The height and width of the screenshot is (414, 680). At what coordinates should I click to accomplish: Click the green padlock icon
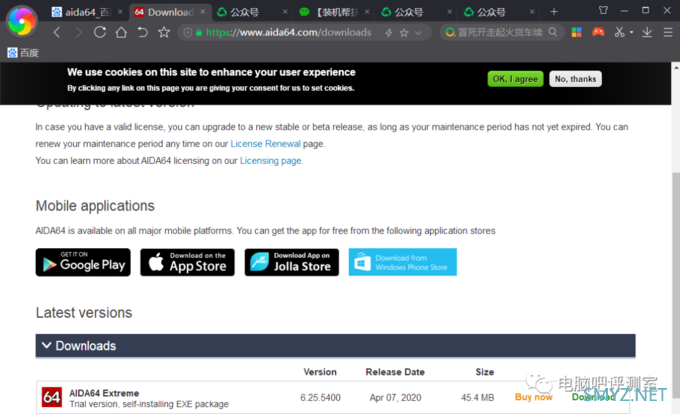pyautogui.click(x=199, y=33)
